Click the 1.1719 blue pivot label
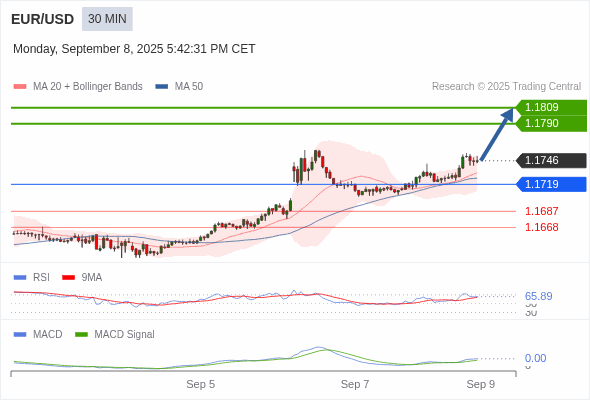The width and height of the screenshot is (590, 400). tap(551, 184)
